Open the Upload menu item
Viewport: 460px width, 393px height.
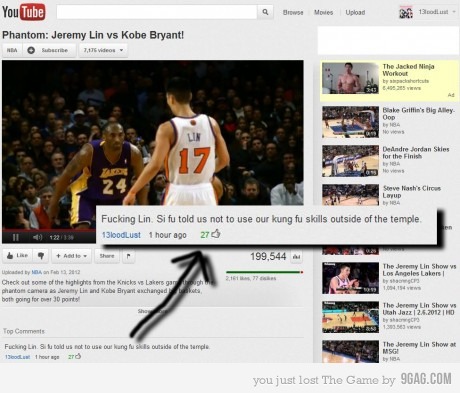pos(355,12)
